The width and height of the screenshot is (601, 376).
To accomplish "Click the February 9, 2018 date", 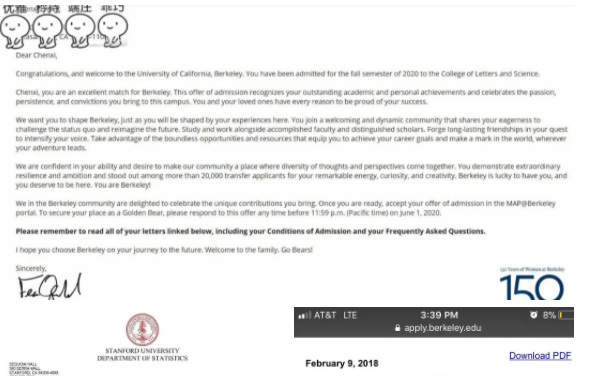I will (342, 363).
